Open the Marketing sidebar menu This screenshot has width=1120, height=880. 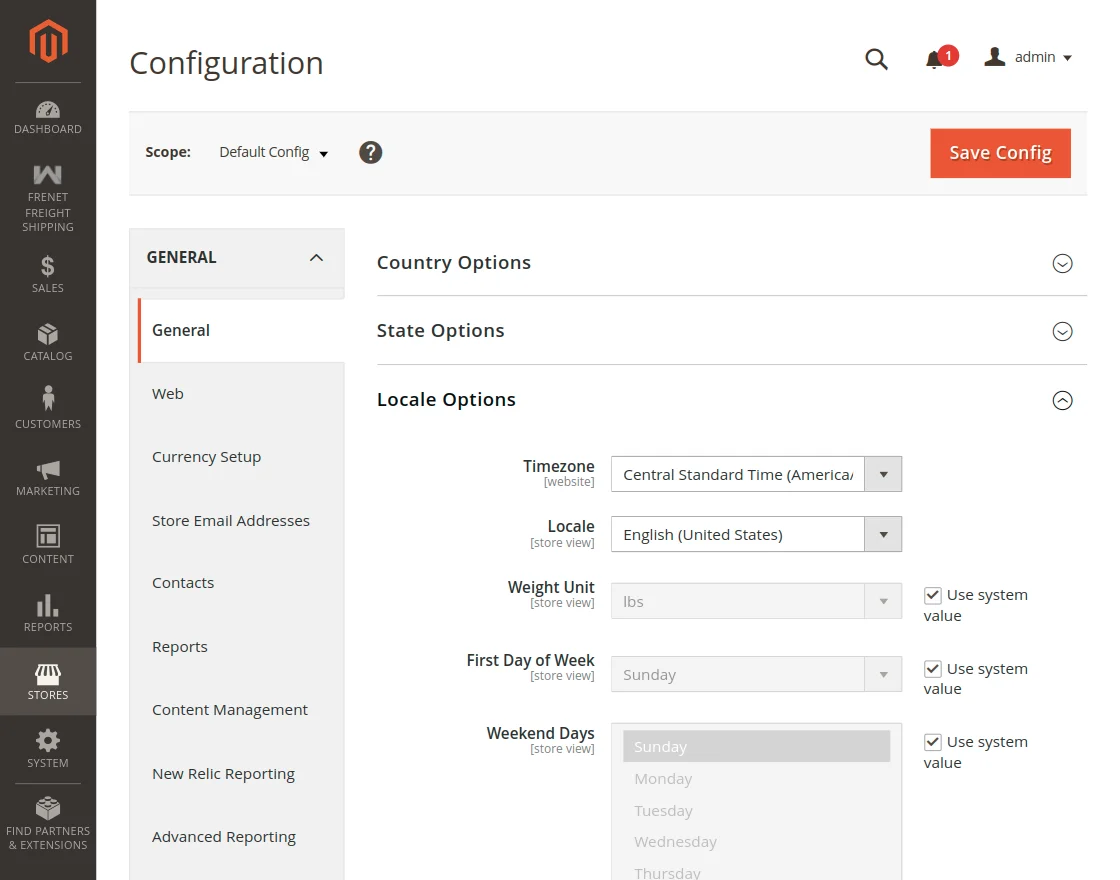point(47,475)
